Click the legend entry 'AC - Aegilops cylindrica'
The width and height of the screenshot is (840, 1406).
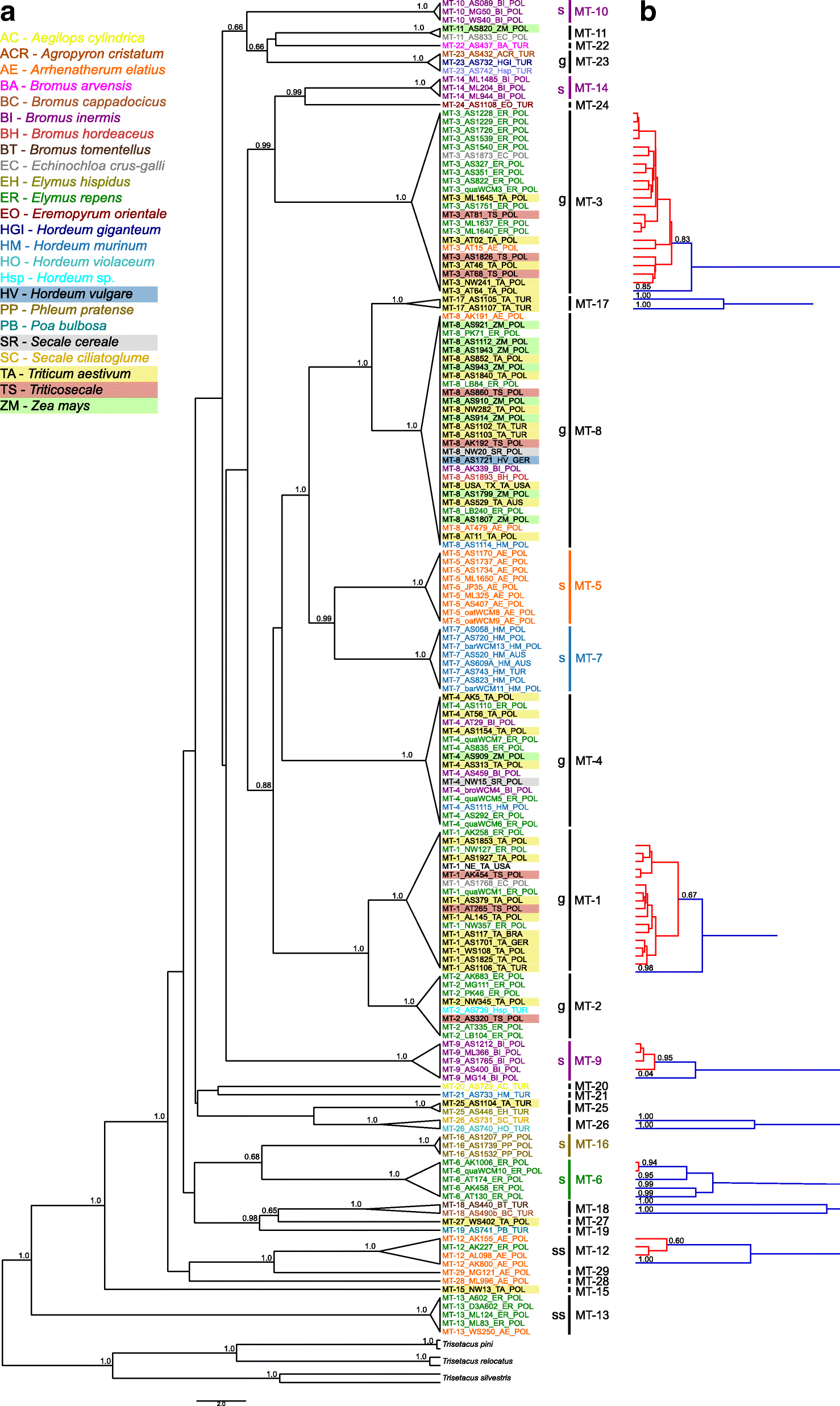[x=72, y=38]
